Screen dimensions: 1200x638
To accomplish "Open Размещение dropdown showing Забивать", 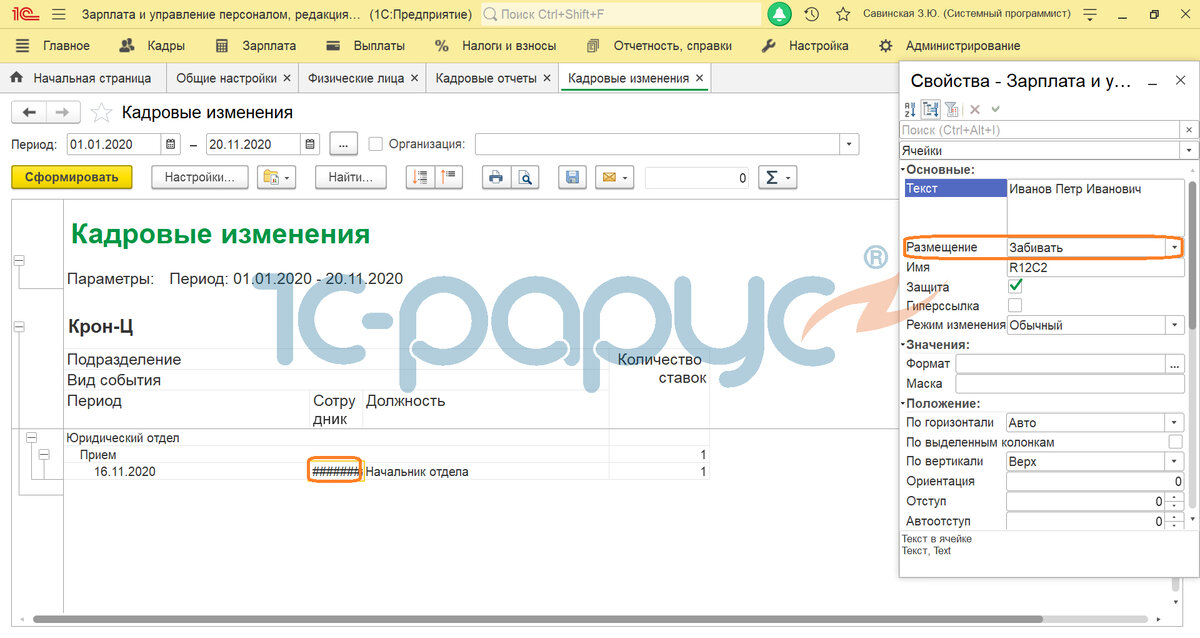I will click(x=1174, y=248).
